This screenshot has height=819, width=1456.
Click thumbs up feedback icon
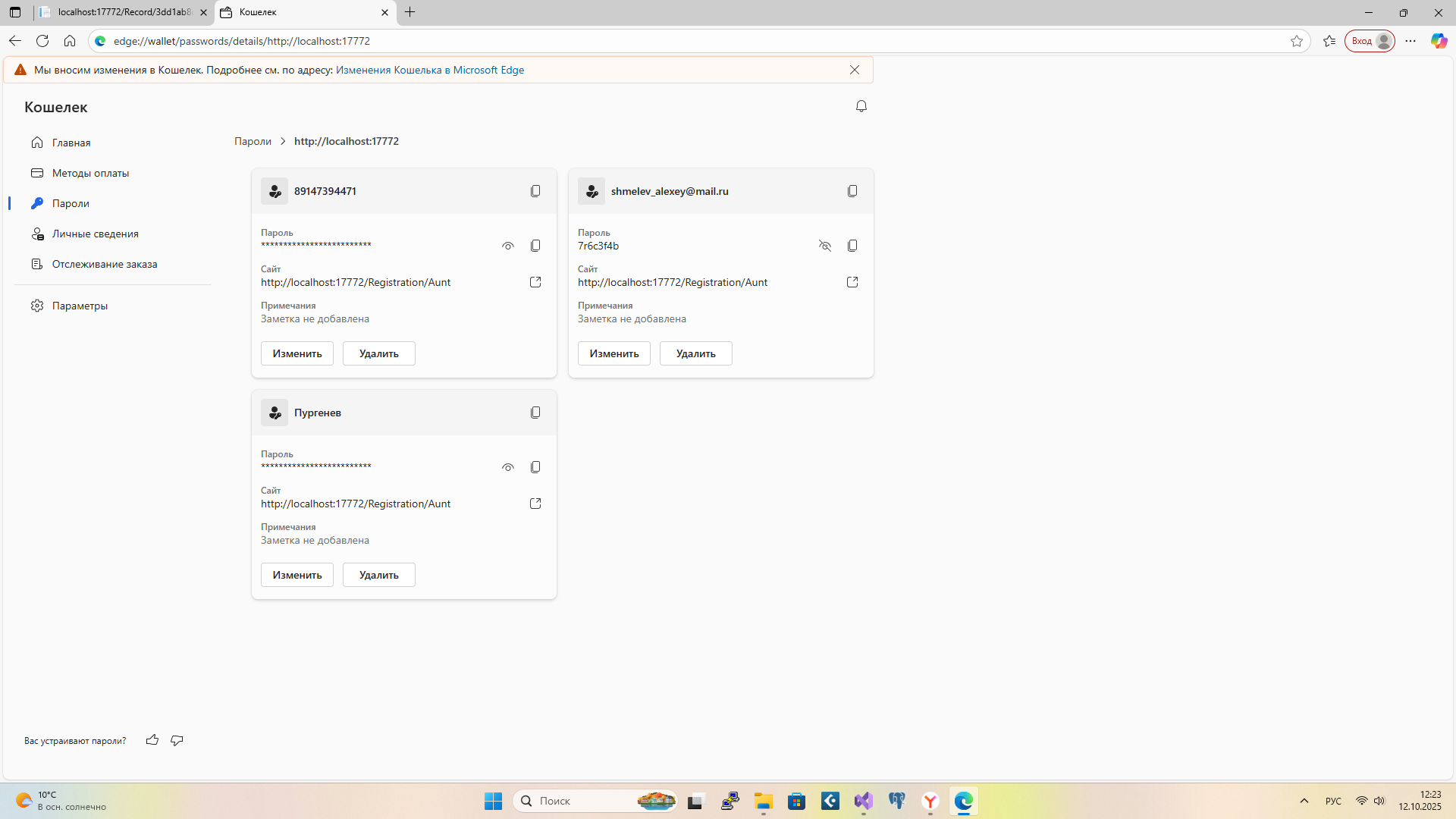152,740
